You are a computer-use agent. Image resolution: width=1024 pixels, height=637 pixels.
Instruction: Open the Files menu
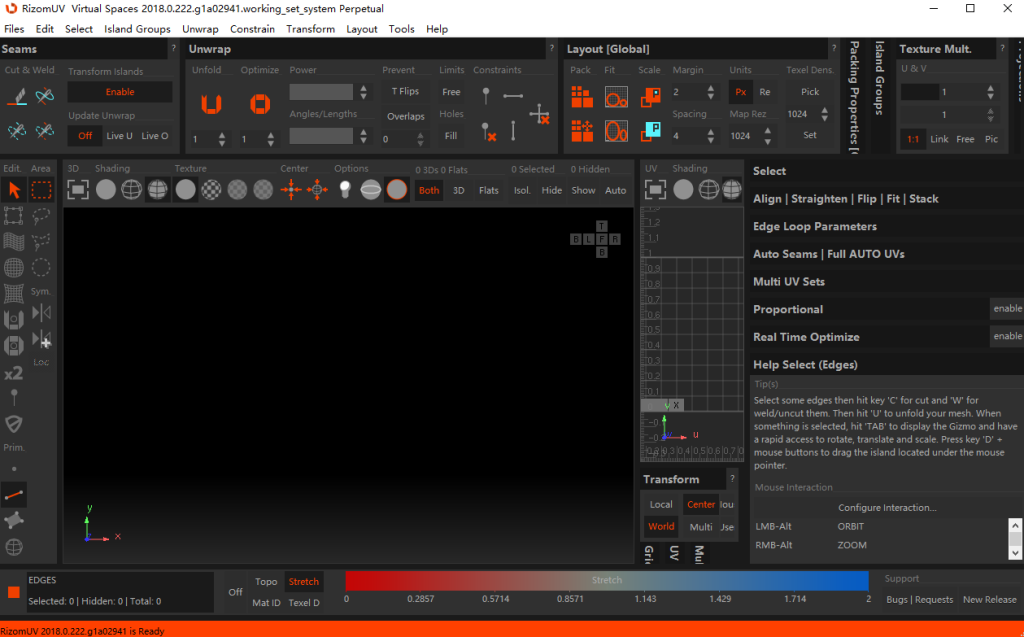pos(14,29)
